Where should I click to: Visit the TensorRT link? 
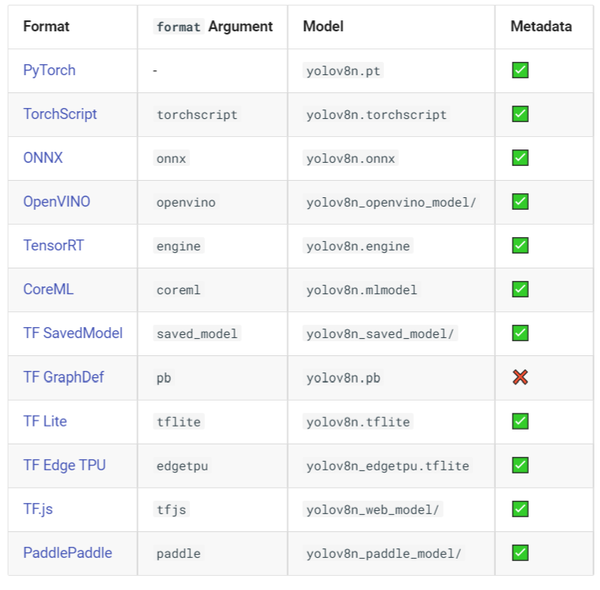pos(54,245)
